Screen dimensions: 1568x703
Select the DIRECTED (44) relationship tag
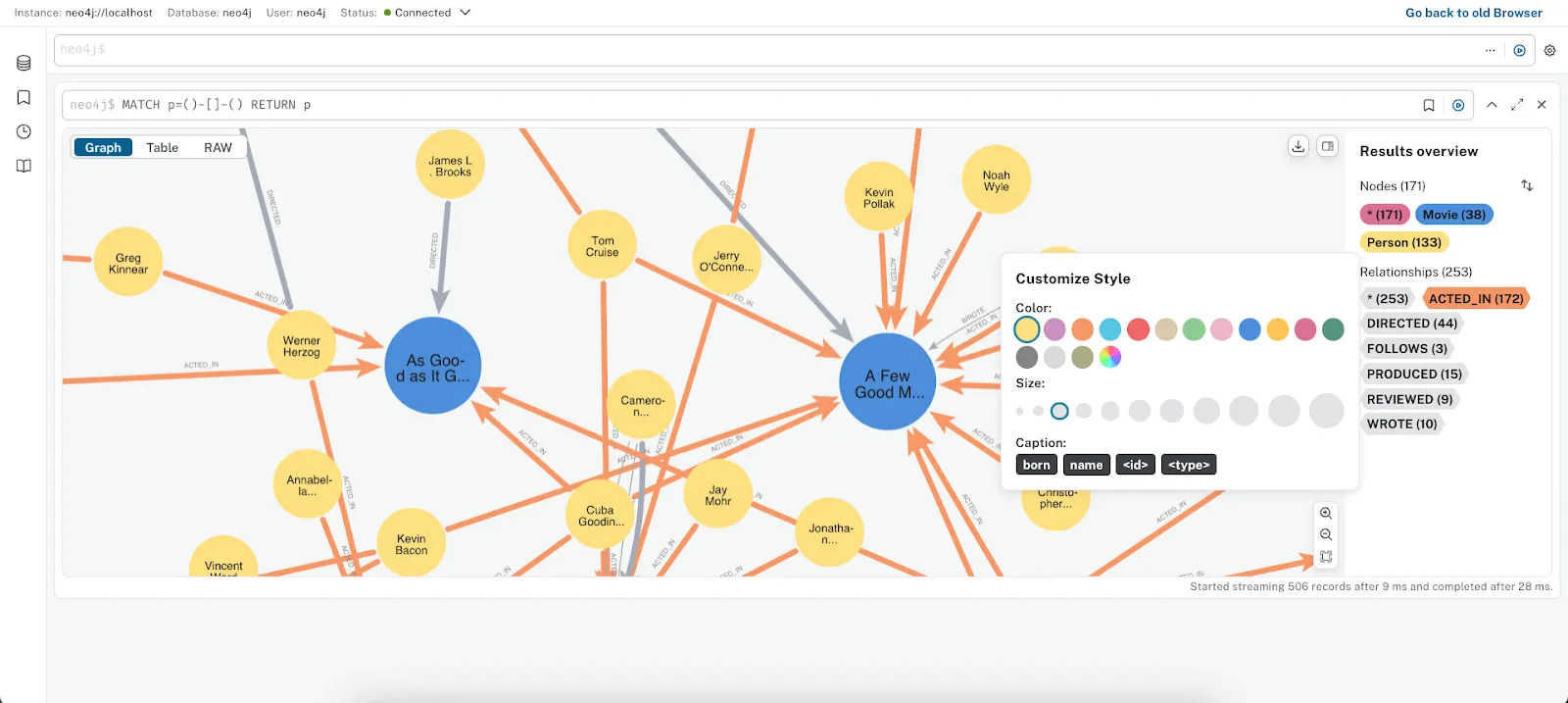(1412, 324)
